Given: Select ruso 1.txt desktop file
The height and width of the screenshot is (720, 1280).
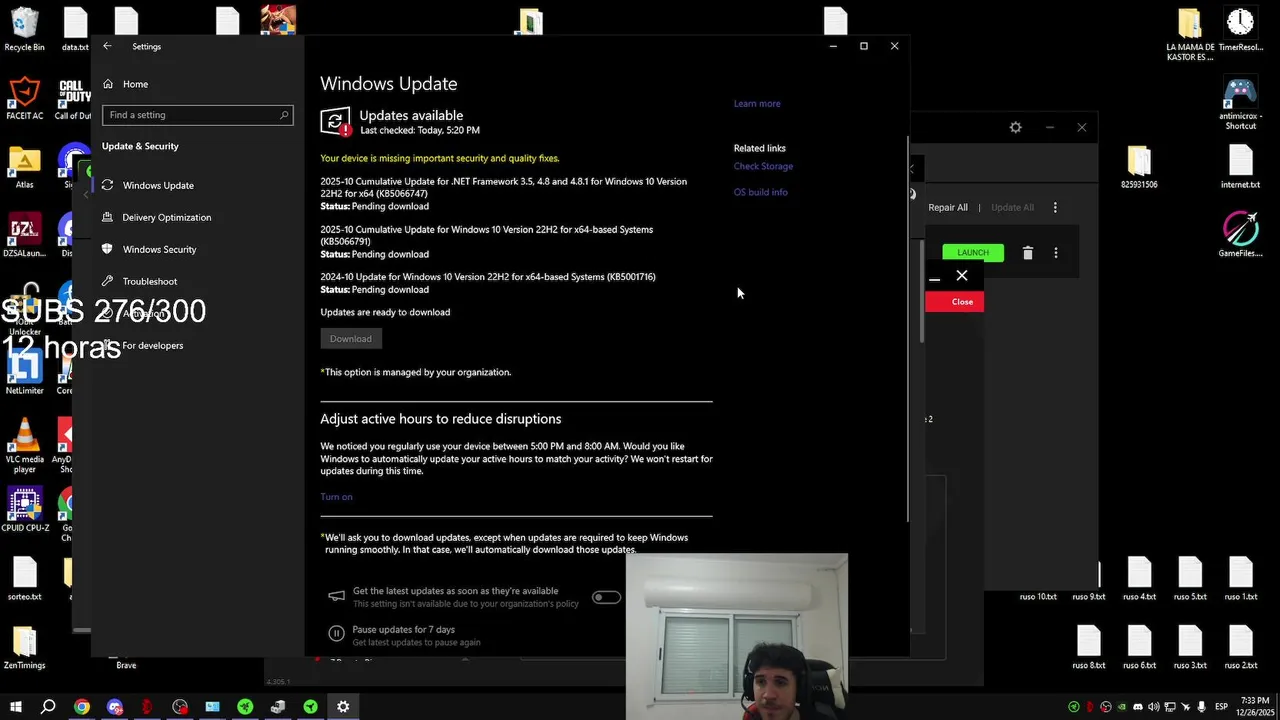Looking at the screenshot, I should [x=1240, y=579].
